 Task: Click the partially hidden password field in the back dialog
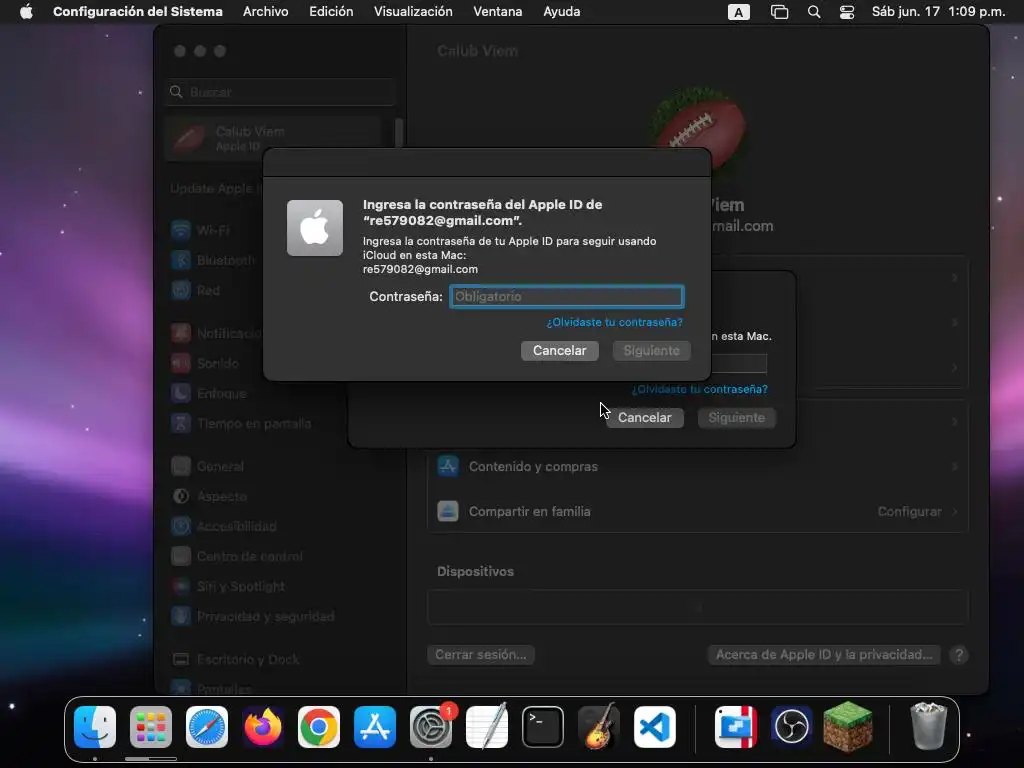[x=739, y=364]
